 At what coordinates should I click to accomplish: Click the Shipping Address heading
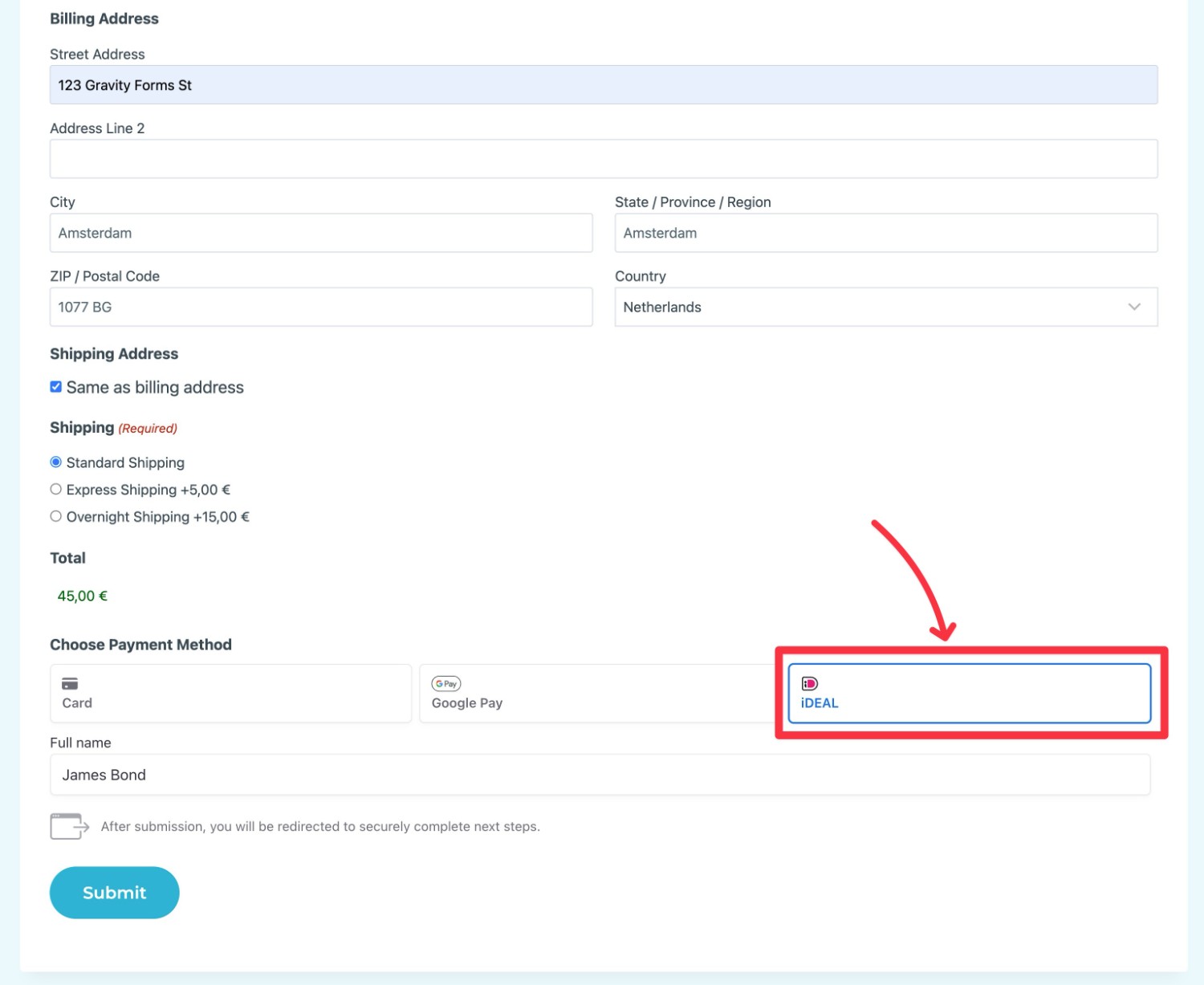tap(114, 354)
